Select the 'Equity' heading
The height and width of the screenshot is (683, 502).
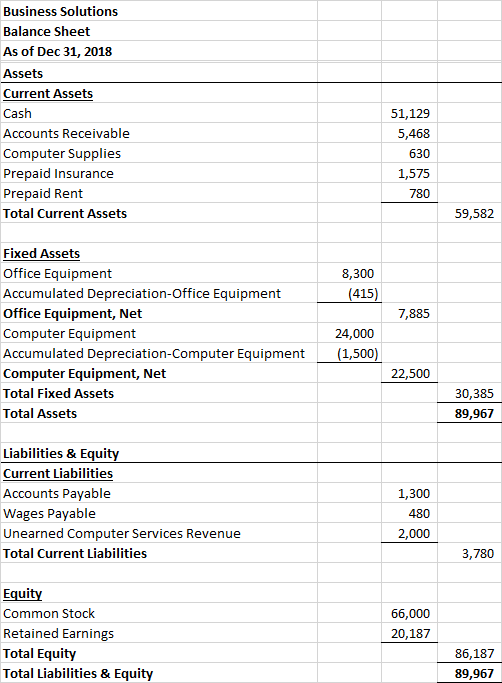(x=23, y=594)
